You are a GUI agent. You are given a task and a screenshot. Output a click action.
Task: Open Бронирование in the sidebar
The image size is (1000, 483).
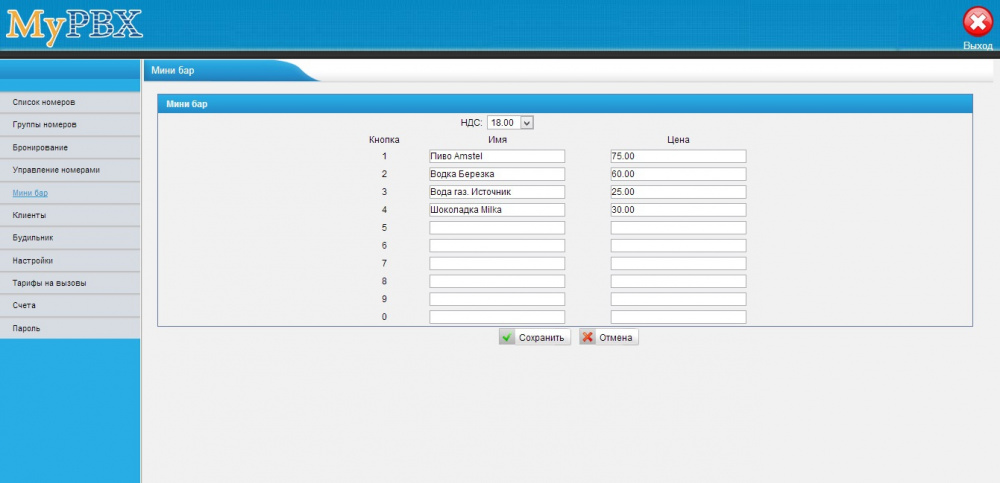pos(70,147)
